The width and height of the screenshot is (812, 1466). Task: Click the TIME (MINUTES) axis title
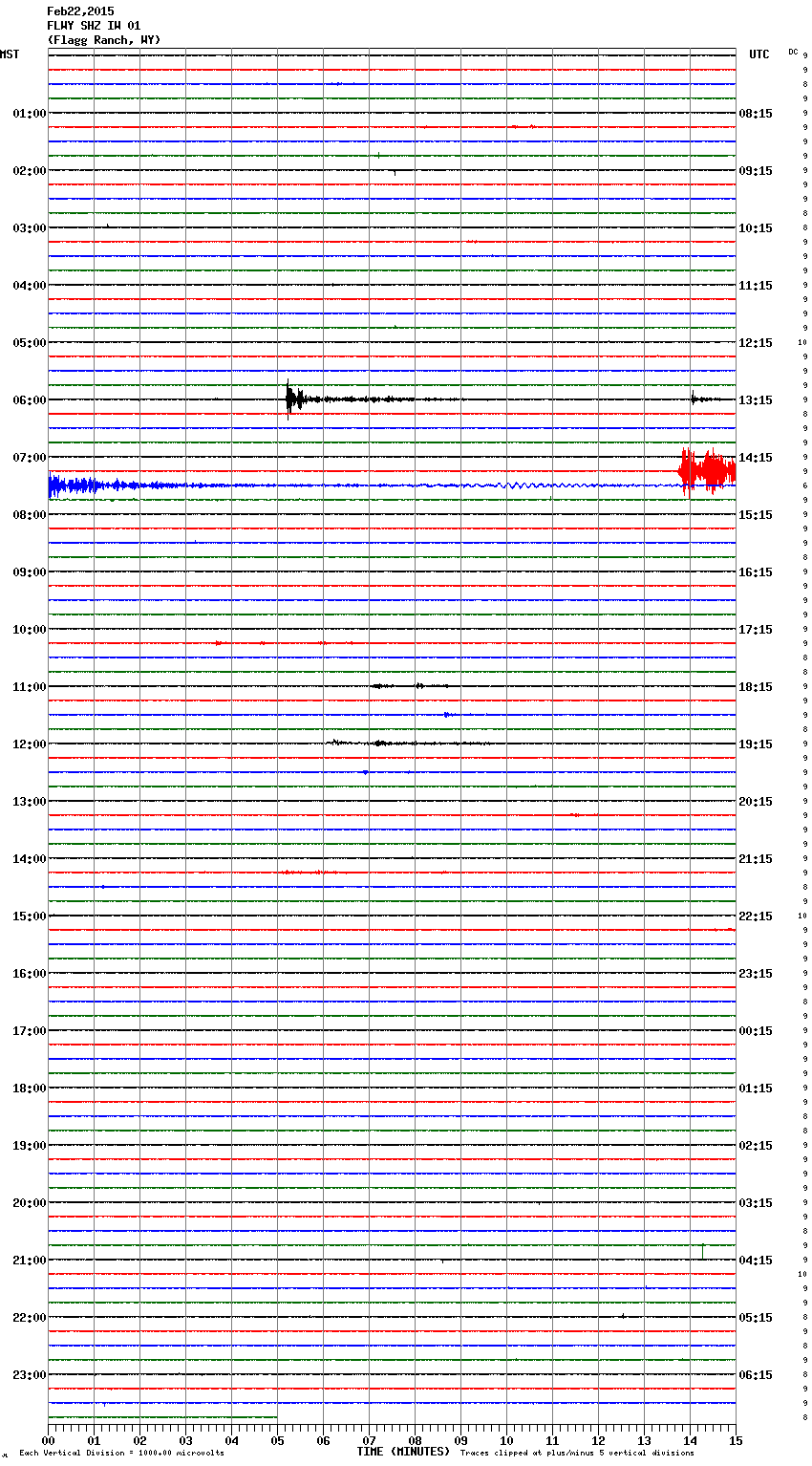(x=403, y=1452)
